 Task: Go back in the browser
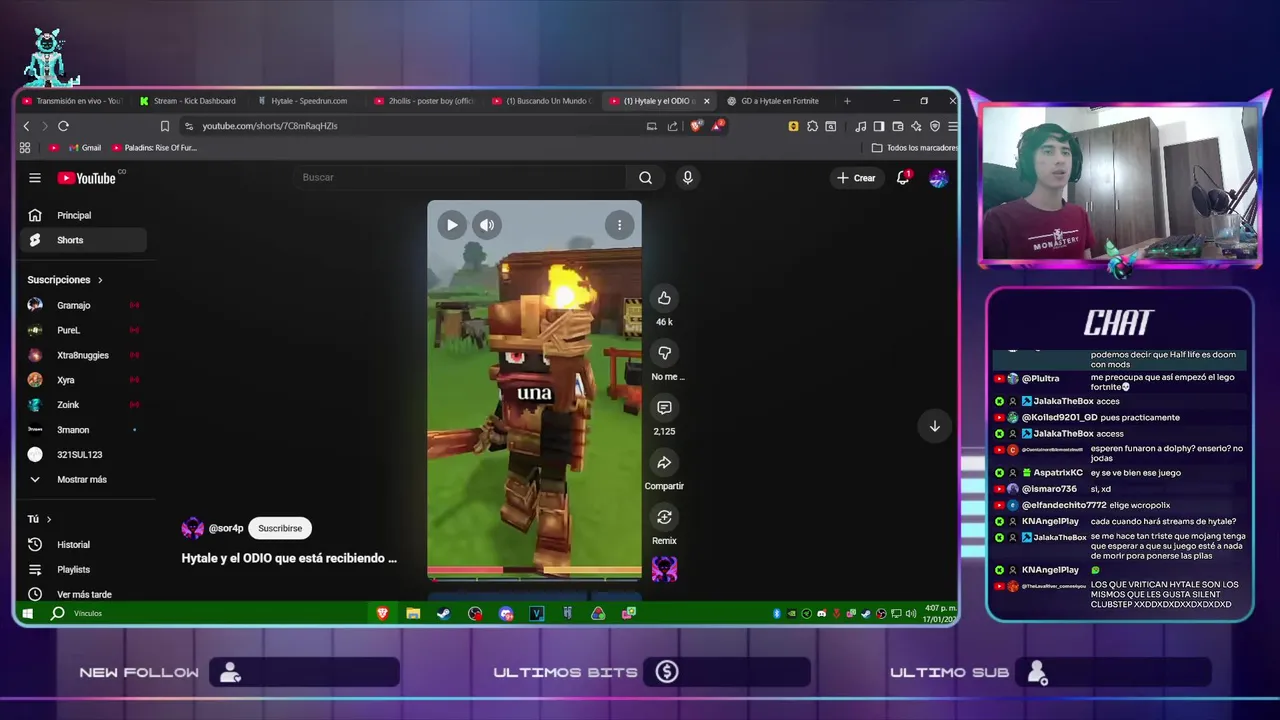pos(26,126)
